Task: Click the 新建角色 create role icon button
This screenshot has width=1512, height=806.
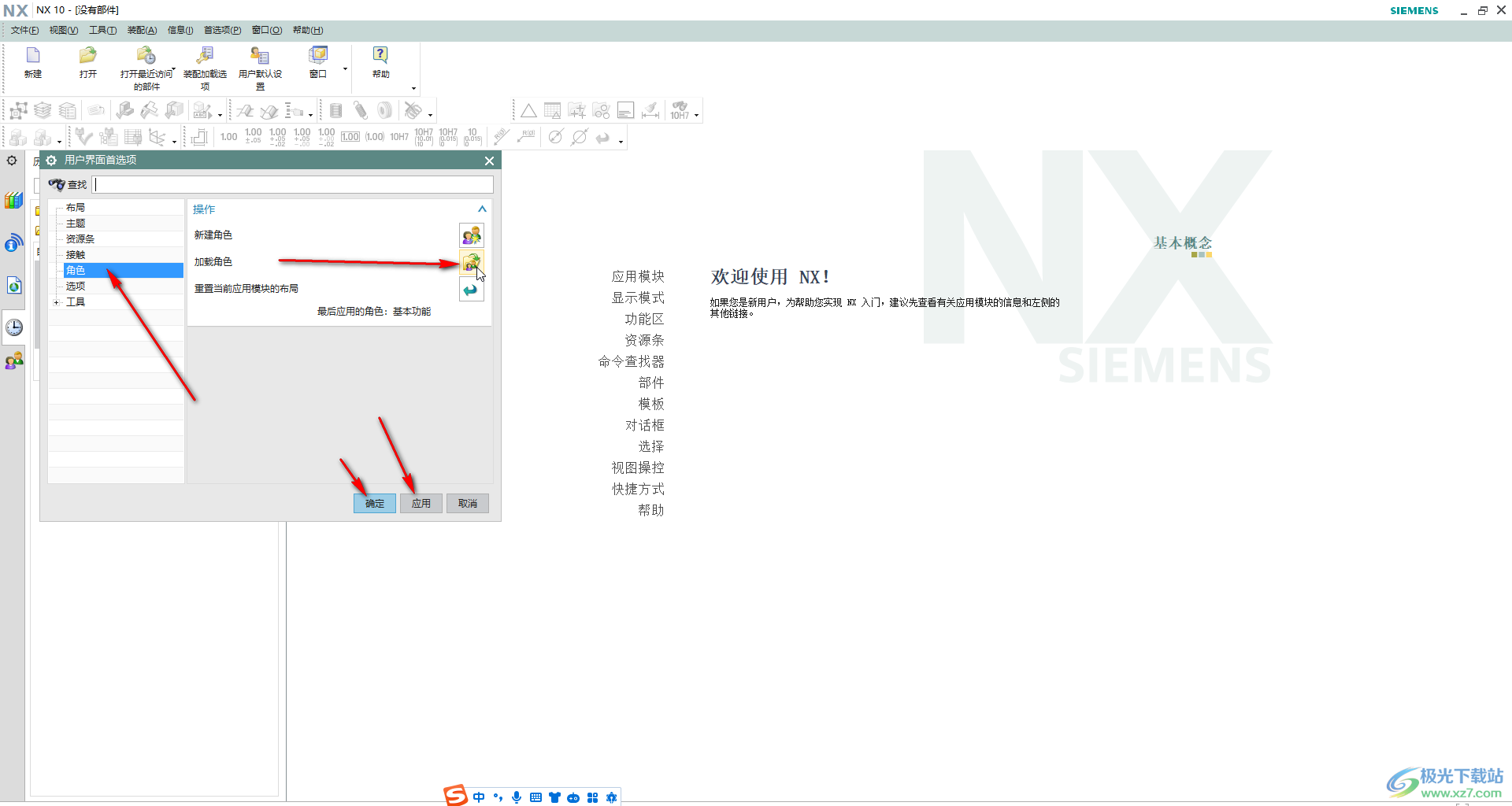Action: click(x=472, y=235)
